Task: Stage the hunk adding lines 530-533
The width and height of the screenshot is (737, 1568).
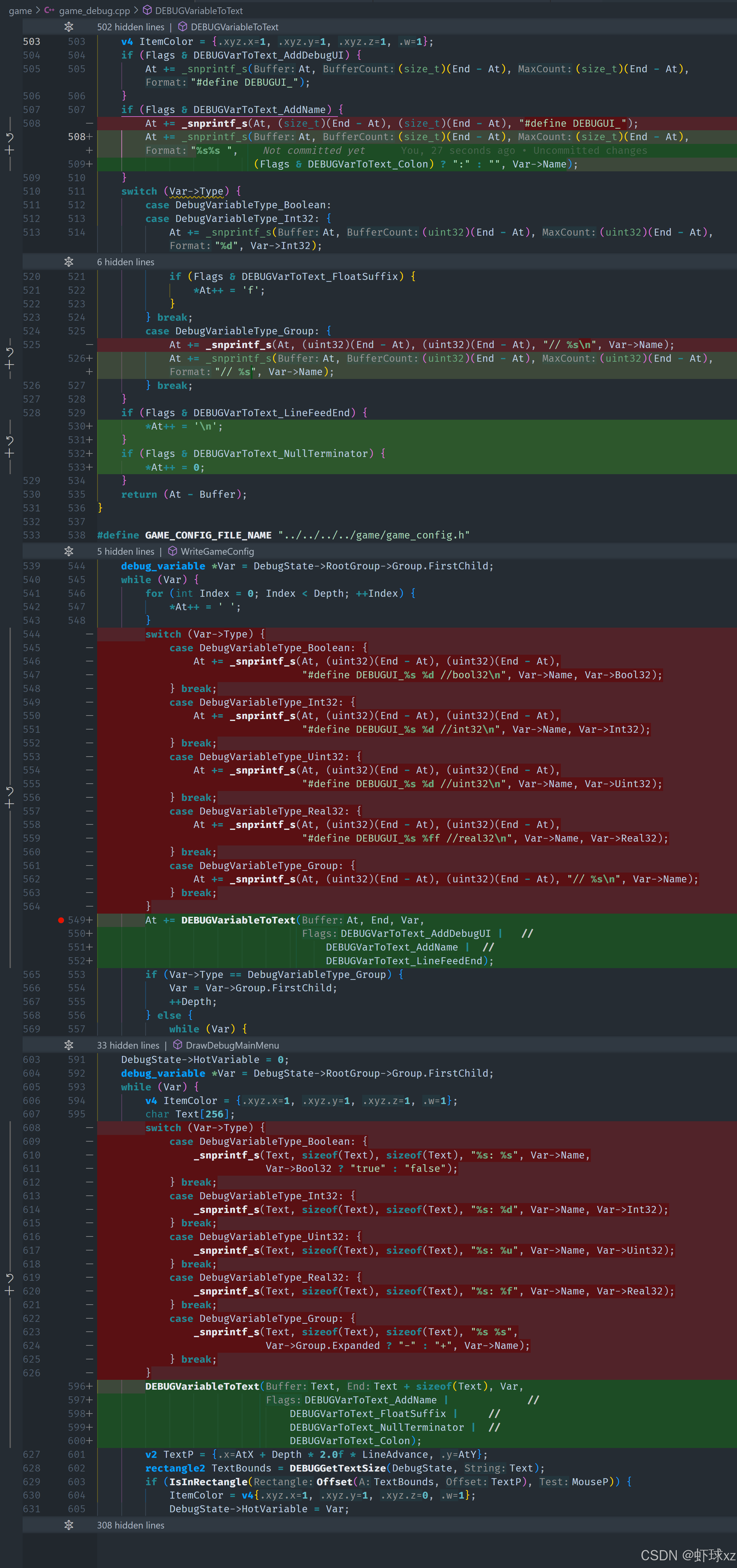Action: (x=10, y=453)
